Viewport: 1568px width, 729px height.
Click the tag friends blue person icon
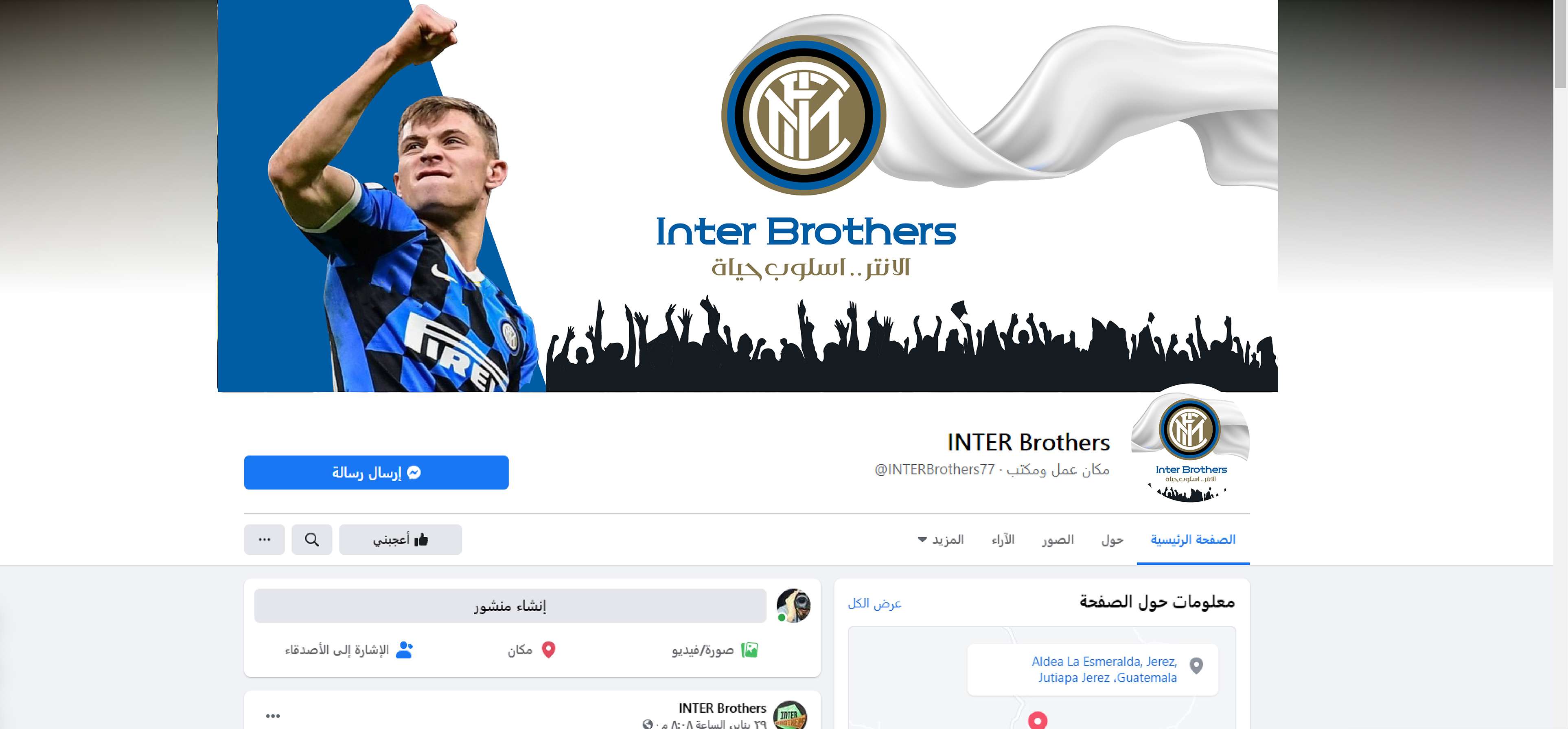(404, 650)
